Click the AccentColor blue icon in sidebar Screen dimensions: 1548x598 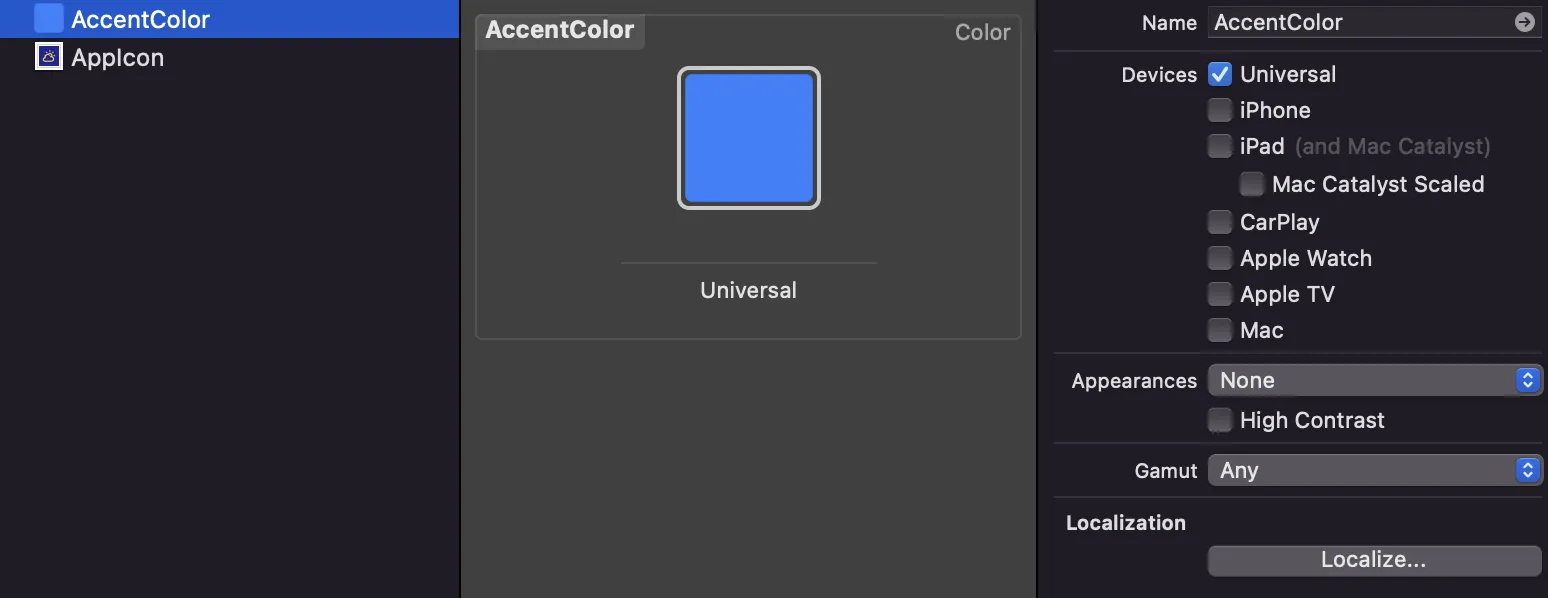[48, 19]
